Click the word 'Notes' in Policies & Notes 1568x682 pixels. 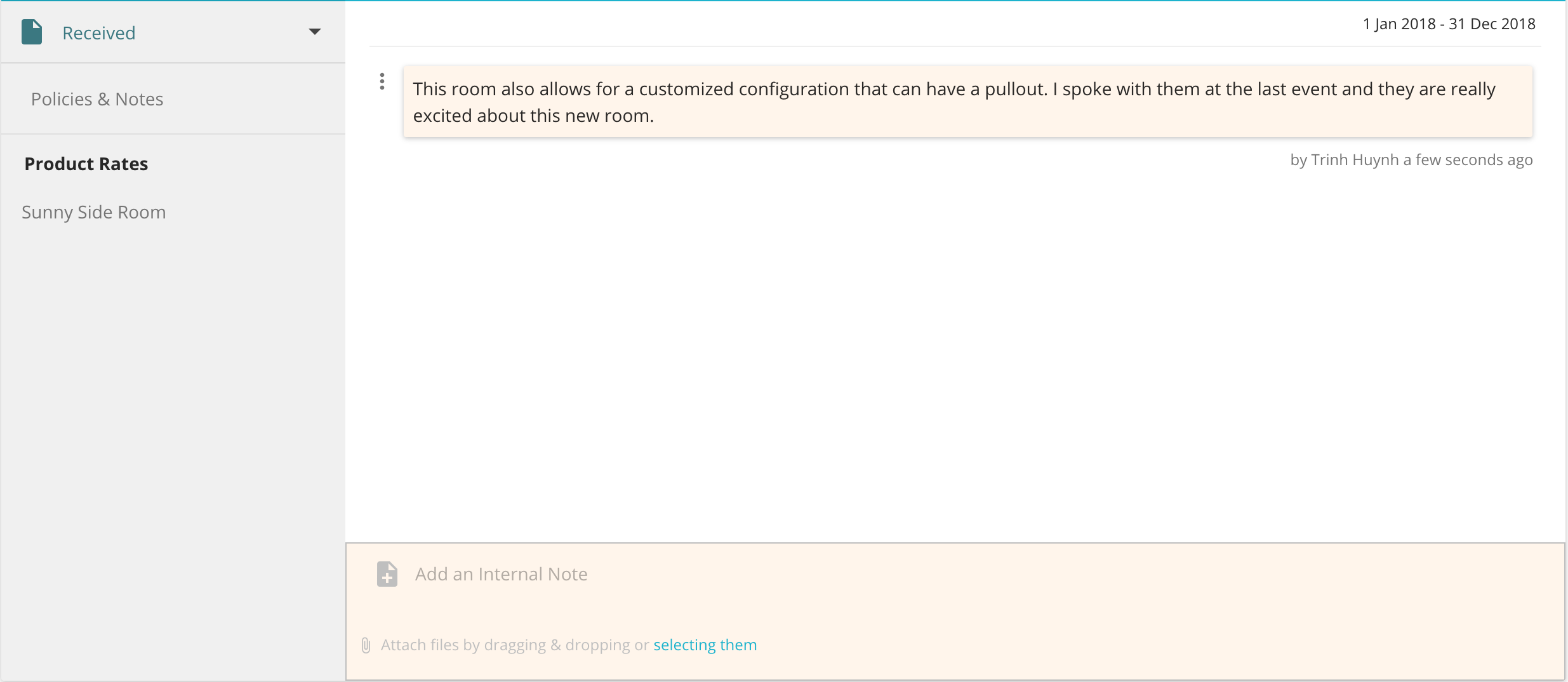tap(139, 99)
